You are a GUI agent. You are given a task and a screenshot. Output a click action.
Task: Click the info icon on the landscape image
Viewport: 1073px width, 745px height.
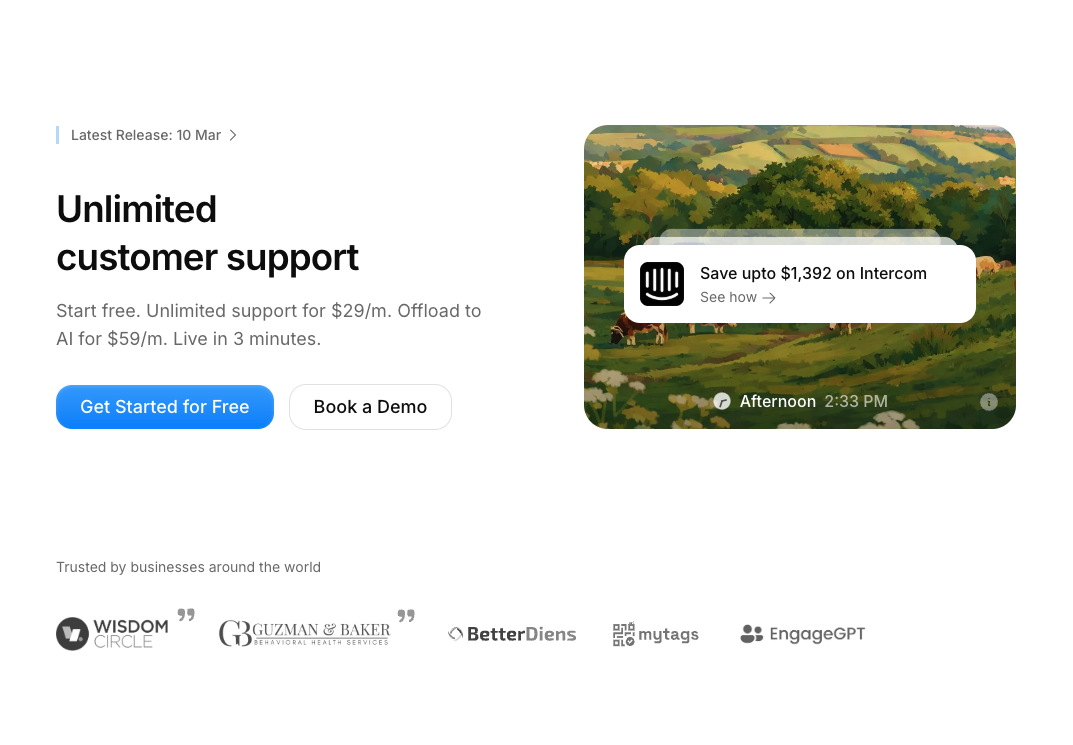988,402
